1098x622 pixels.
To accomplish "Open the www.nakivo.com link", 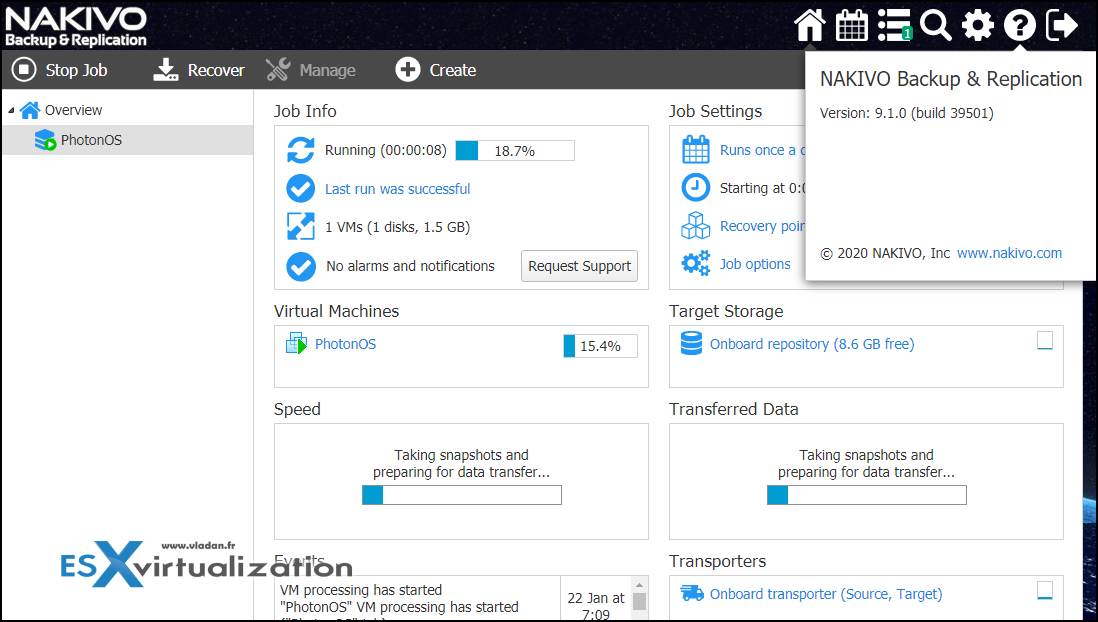I will pyautogui.click(x=1009, y=254).
